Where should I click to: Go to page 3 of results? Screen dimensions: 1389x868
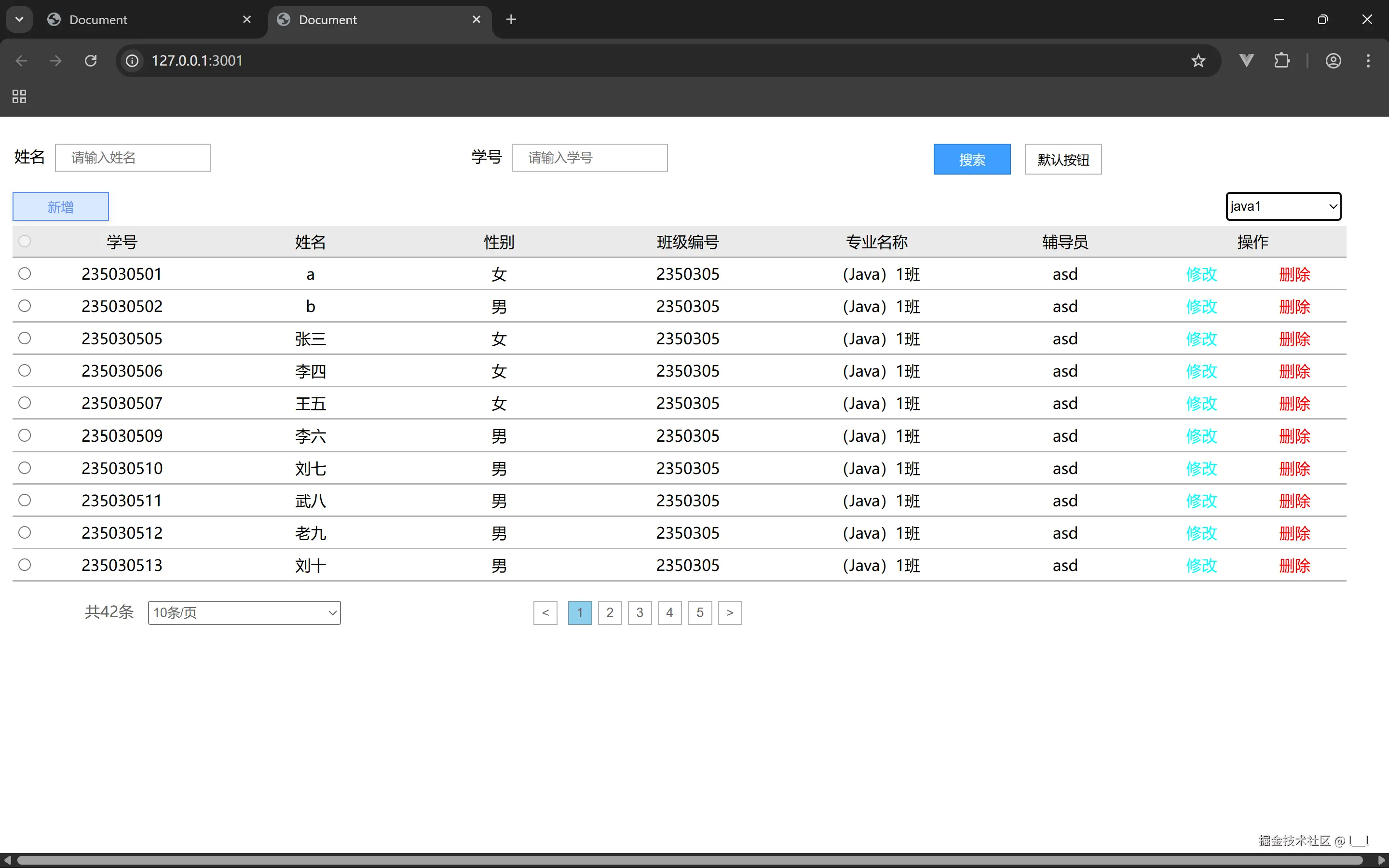point(640,612)
